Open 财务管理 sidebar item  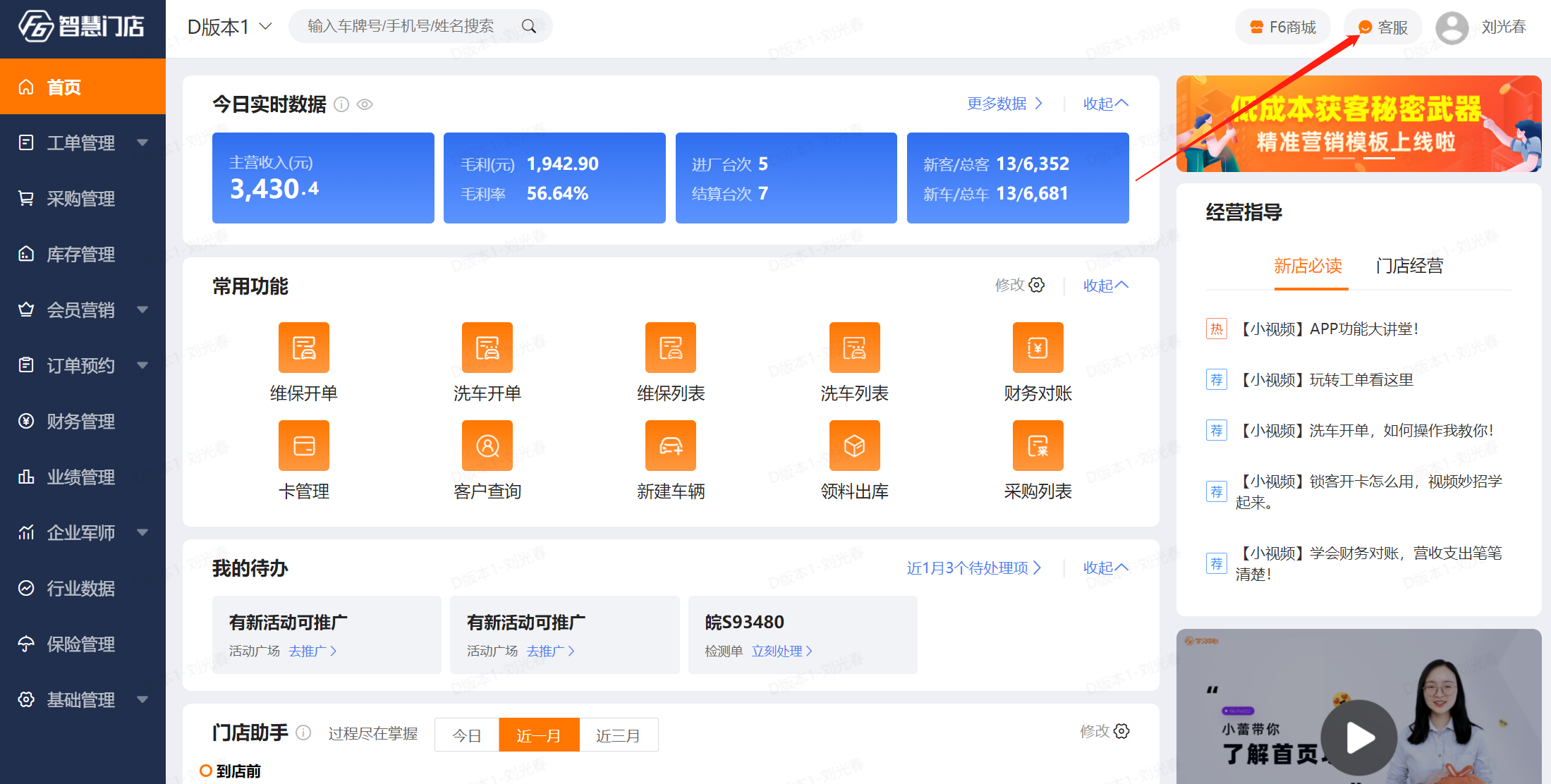(83, 421)
